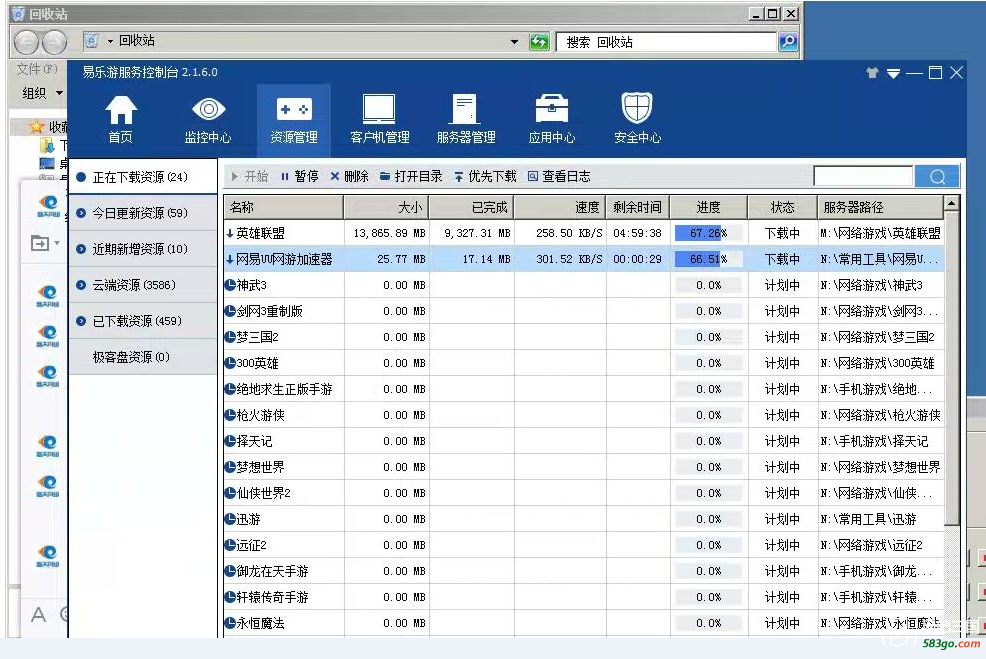Image resolution: width=986 pixels, height=659 pixels.
Task: Sort by 已完成 column header
Action: (472, 207)
